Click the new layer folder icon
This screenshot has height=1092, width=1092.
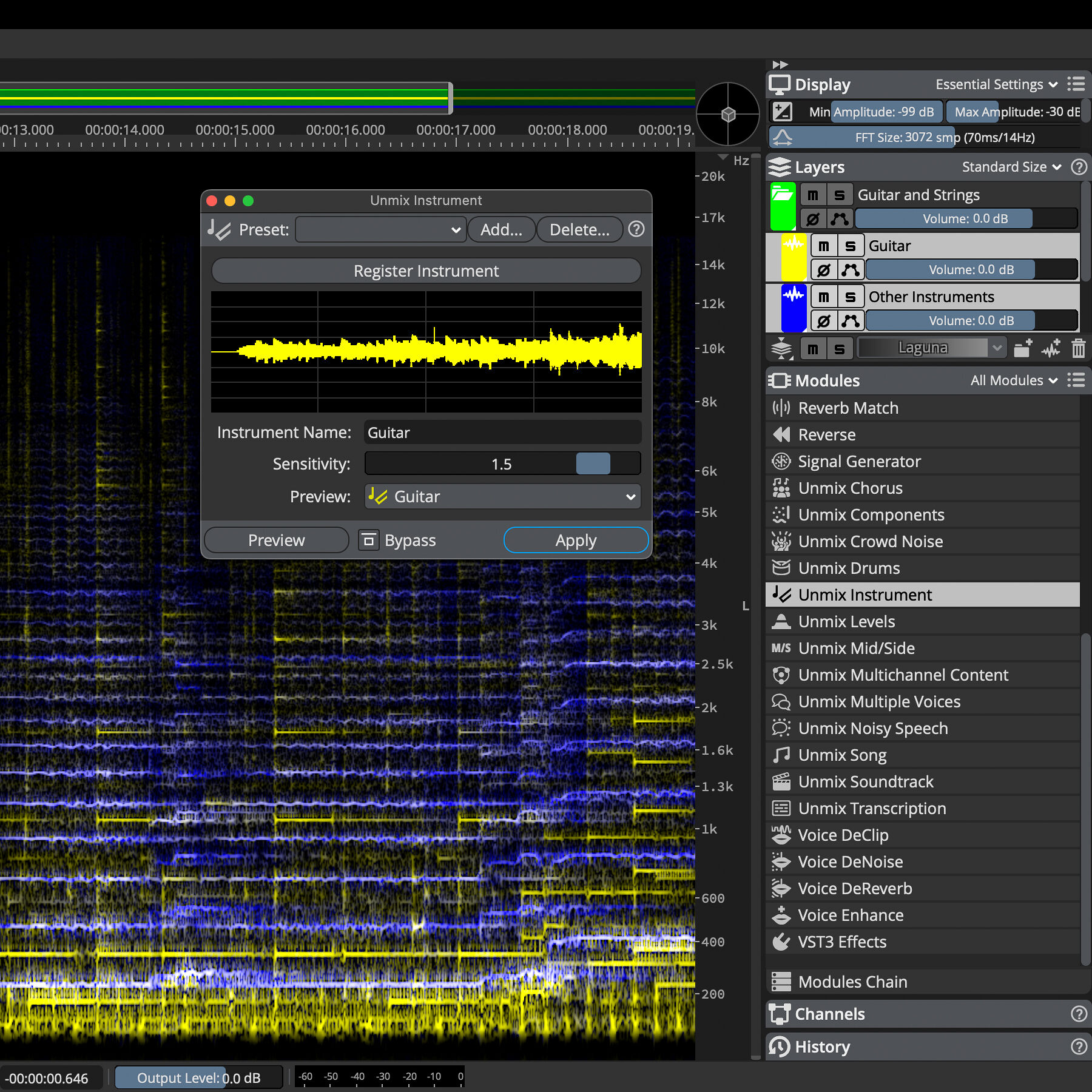coord(1023,348)
